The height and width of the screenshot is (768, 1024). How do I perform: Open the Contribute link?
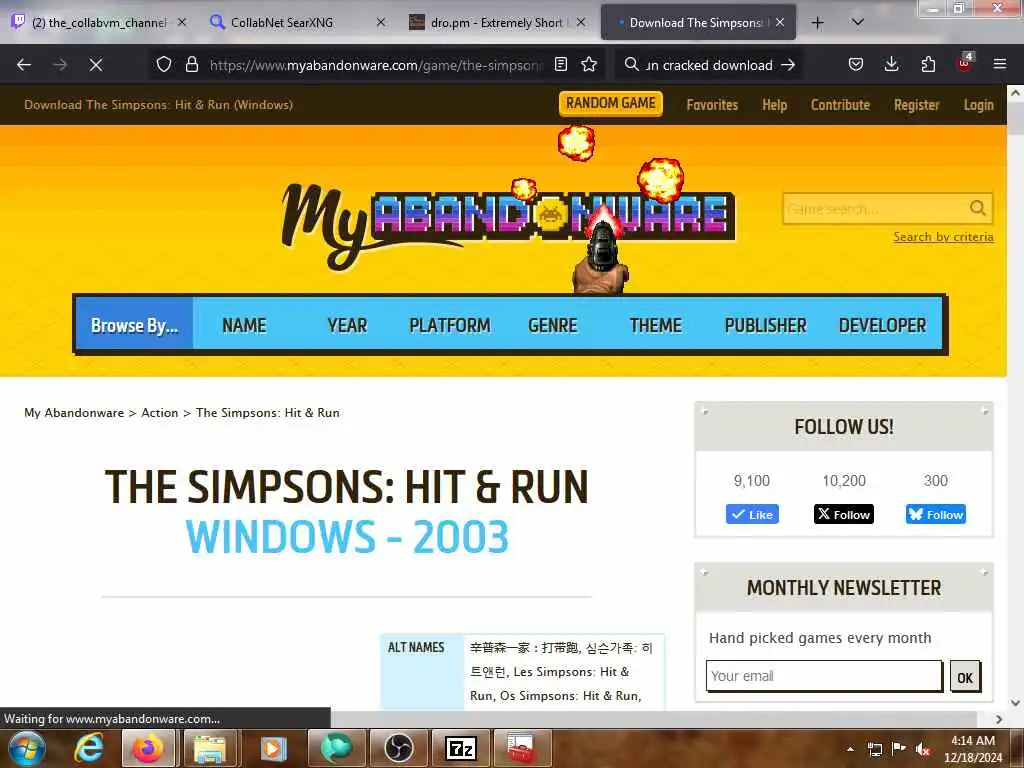[840, 104]
